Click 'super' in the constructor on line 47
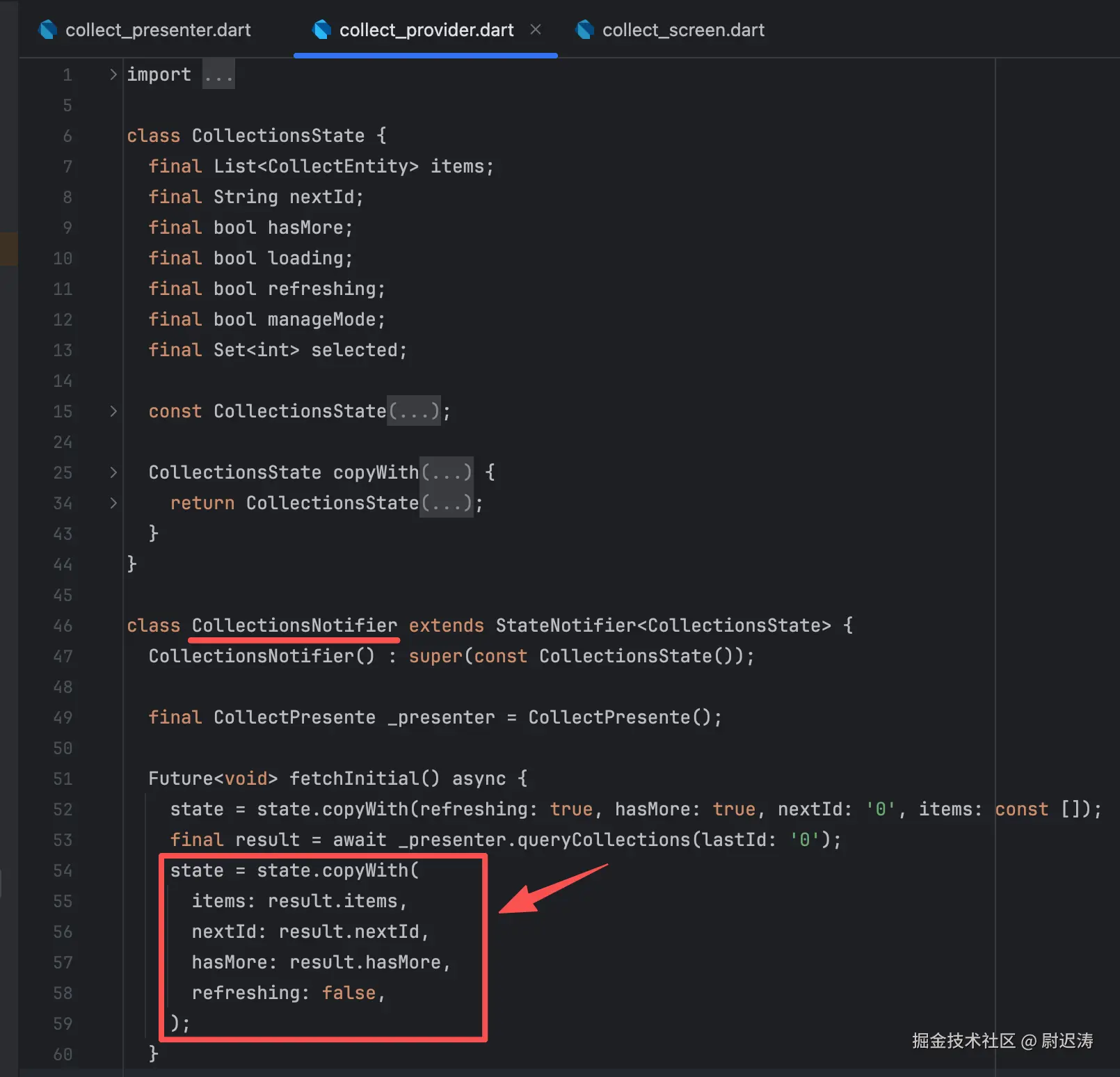 click(435, 656)
